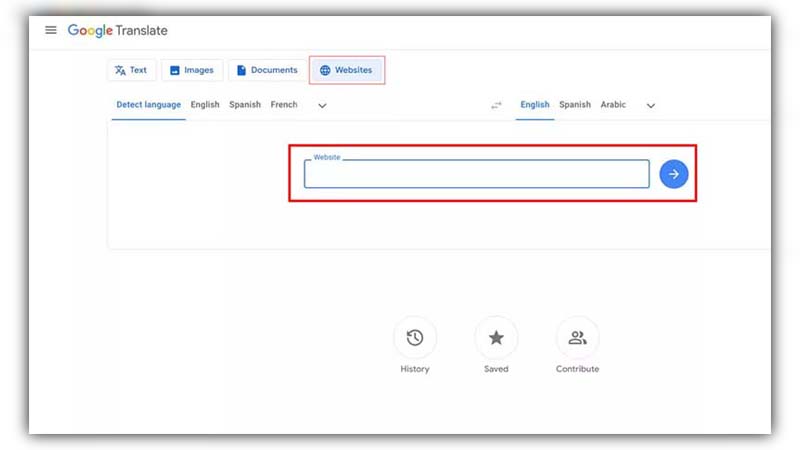
Task: Choose Detect language as source
Action: [x=148, y=105]
